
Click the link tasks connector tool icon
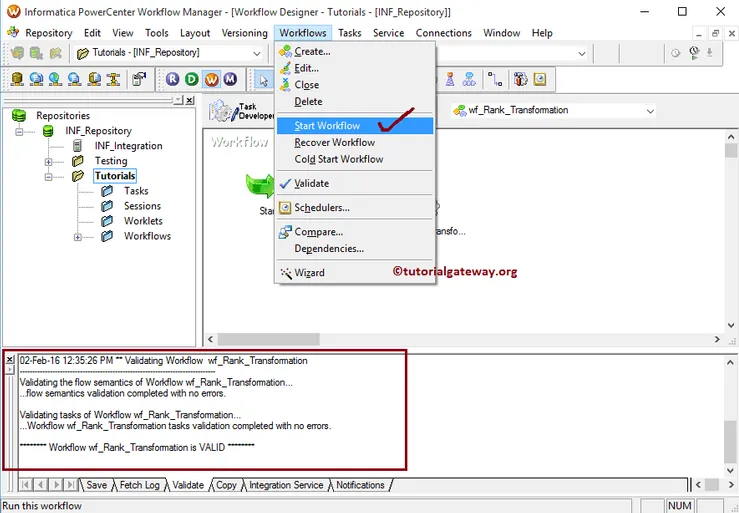pyautogui.click(x=495, y=79)
